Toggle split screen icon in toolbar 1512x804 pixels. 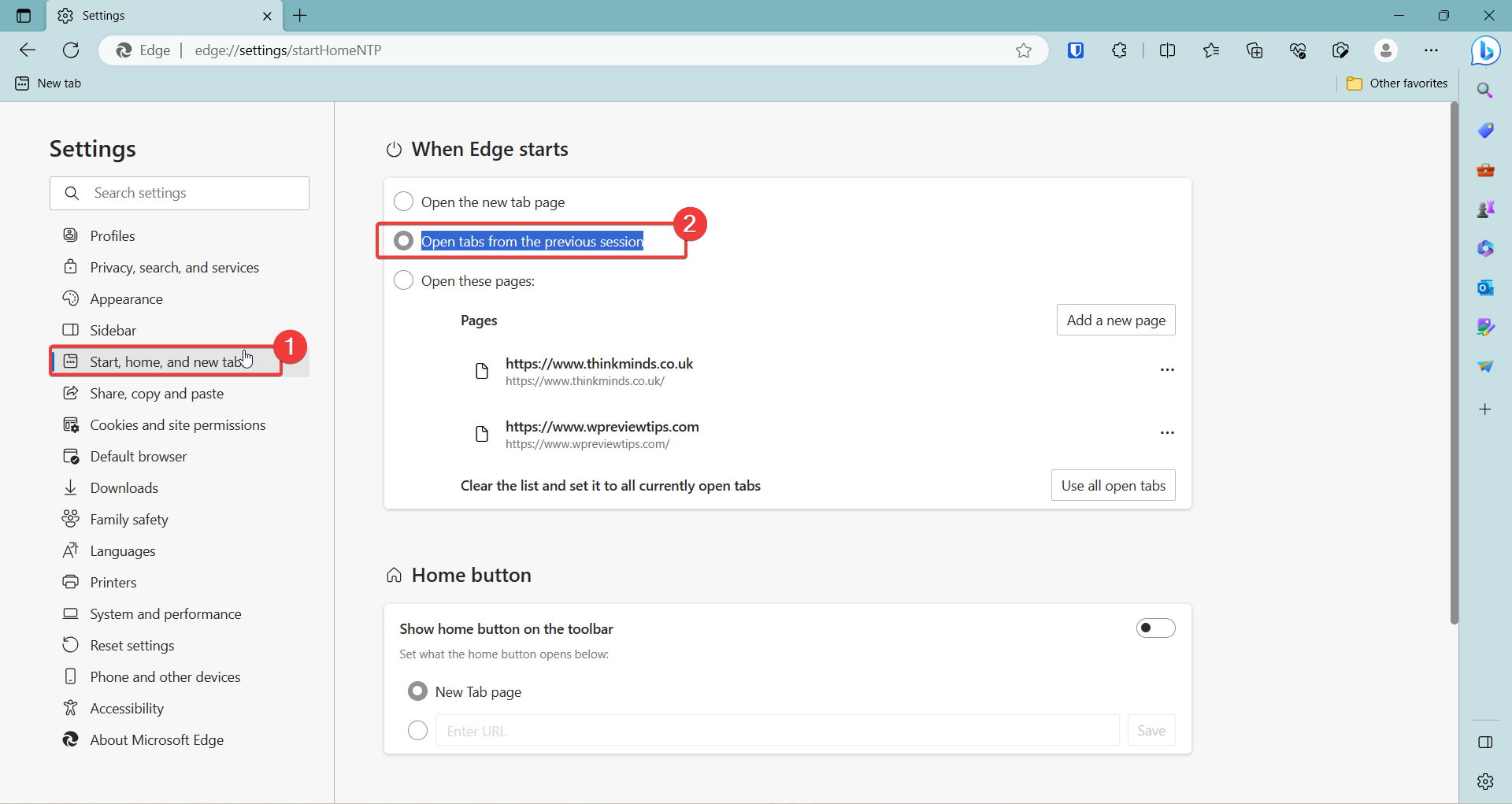point(1168,50)
